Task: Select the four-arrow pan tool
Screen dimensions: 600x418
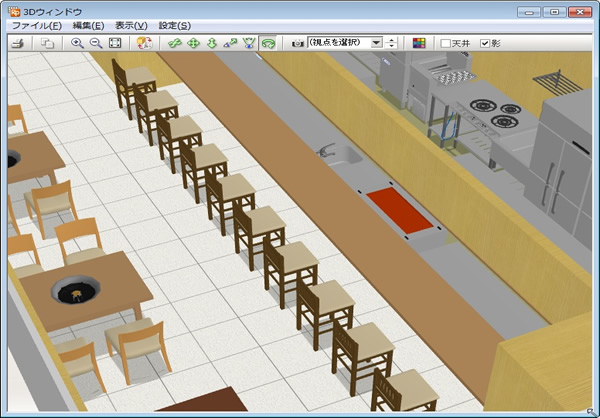Action: (x=193, y=43)
